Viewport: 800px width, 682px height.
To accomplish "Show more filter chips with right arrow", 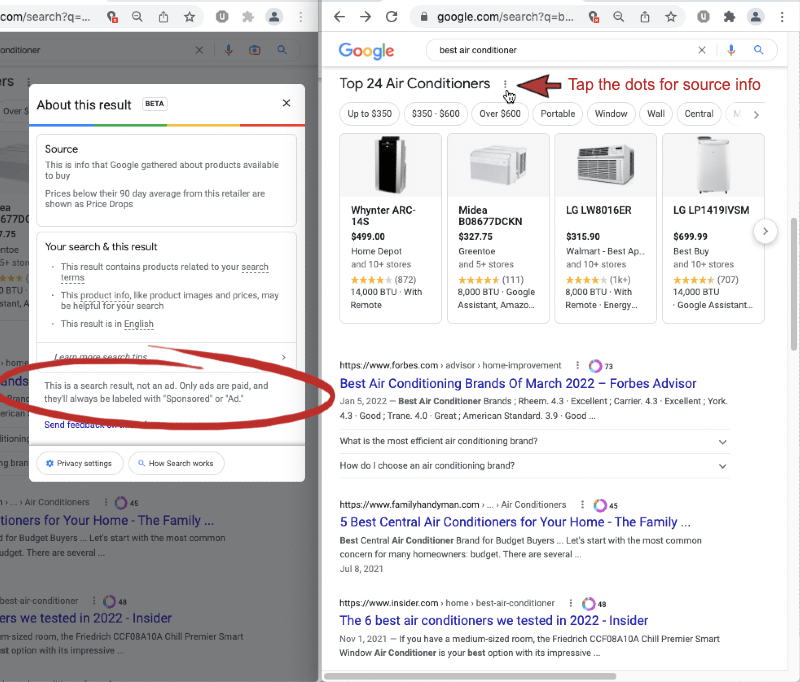I will pyautogui.click(x=756, y=115).
